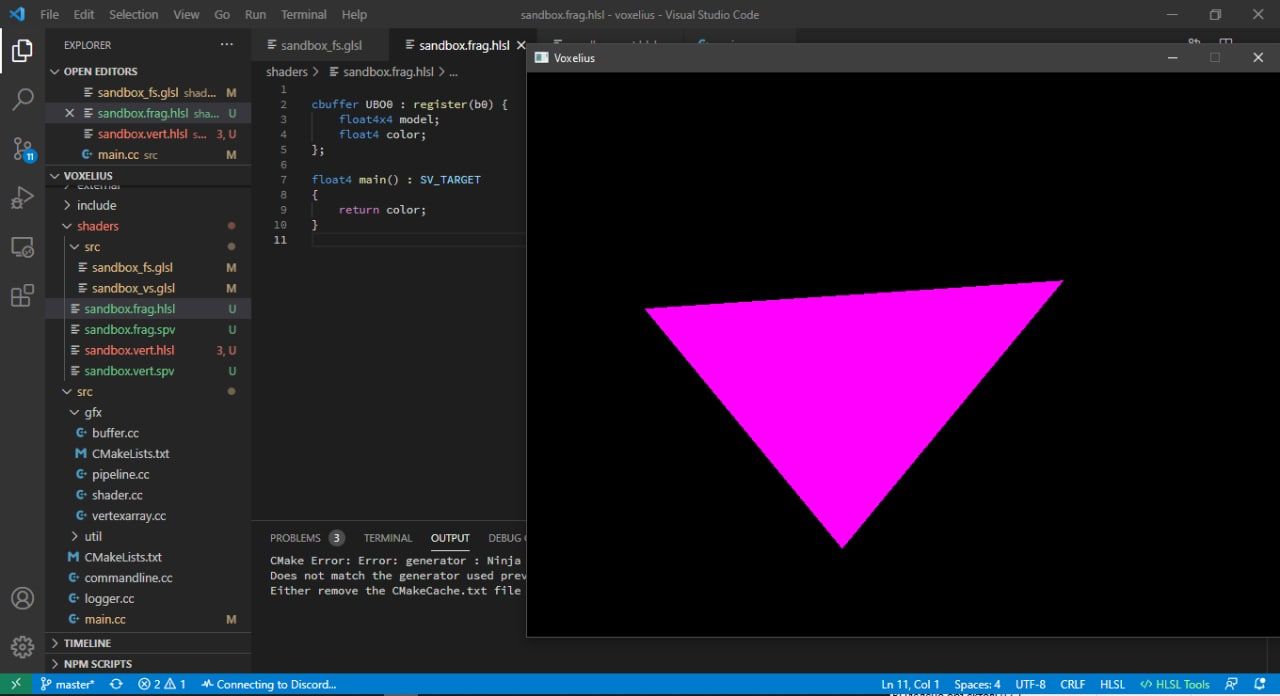This screenshot has width=1280, height=696.
Task: Switch to the Problems panel tab
Action: click(307, 538)
